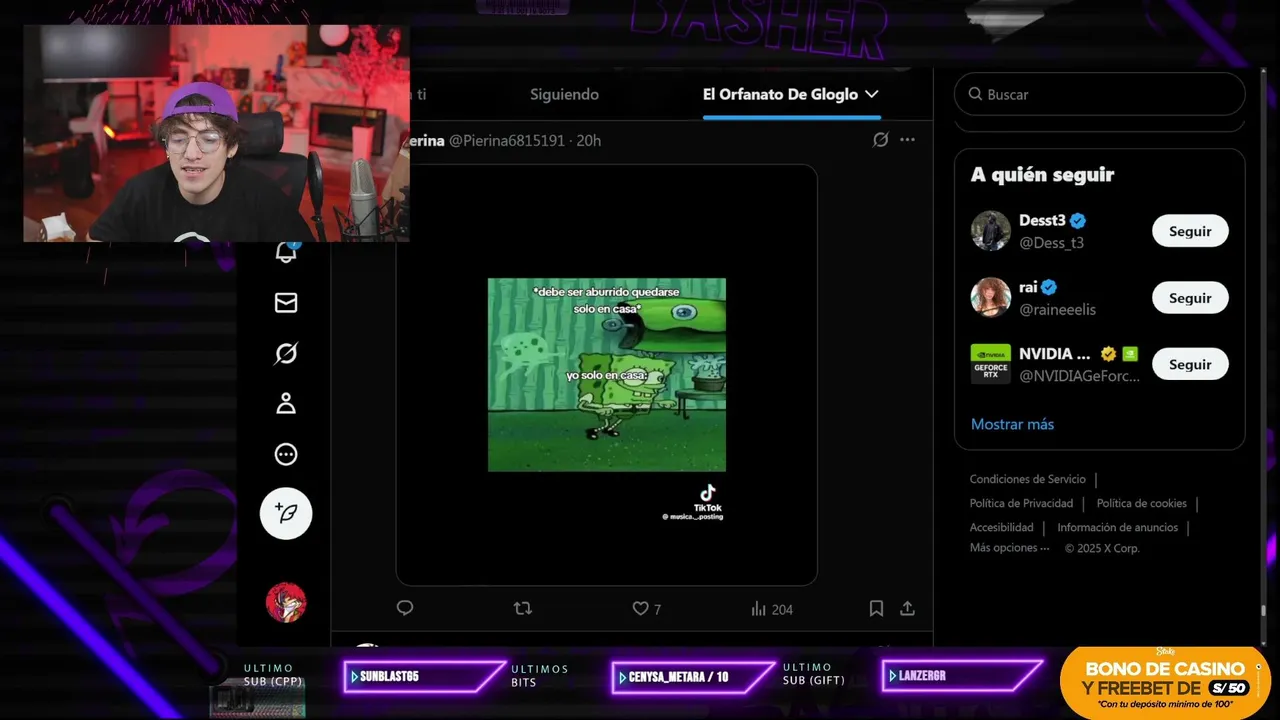Click Grok icon on Pierina's post
Screen dimensions: 1280x720
(x=880, y=140)
